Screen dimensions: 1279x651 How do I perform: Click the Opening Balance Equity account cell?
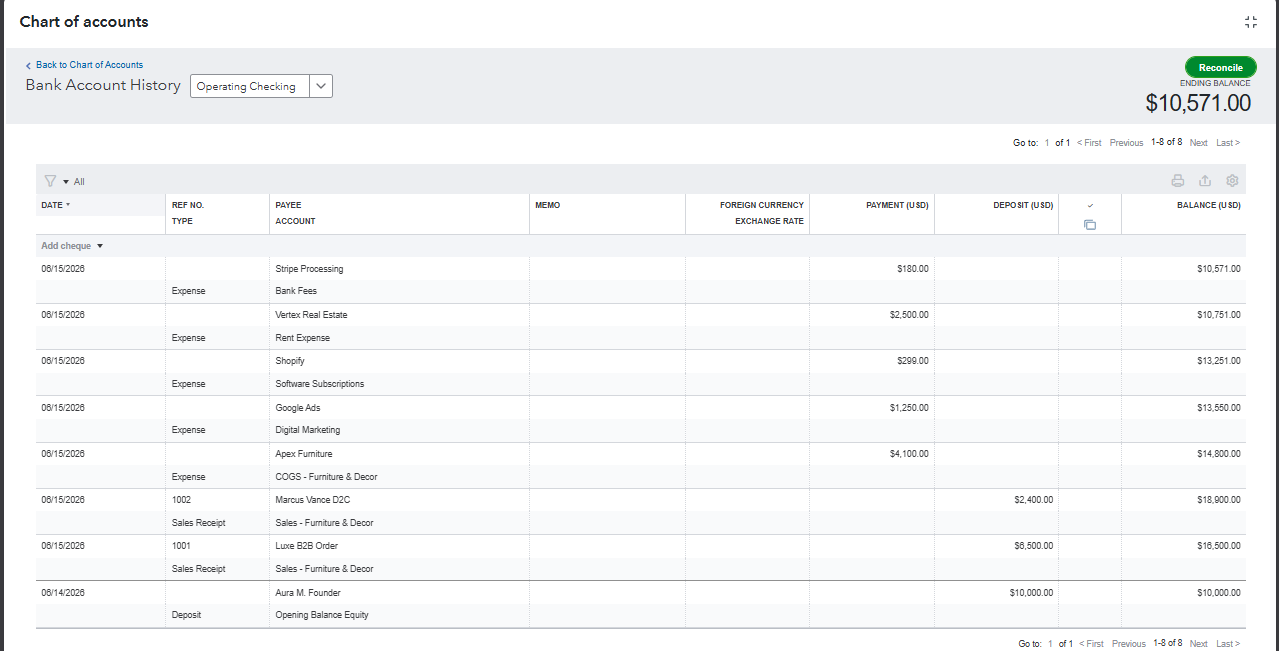[x=322, y=615]
